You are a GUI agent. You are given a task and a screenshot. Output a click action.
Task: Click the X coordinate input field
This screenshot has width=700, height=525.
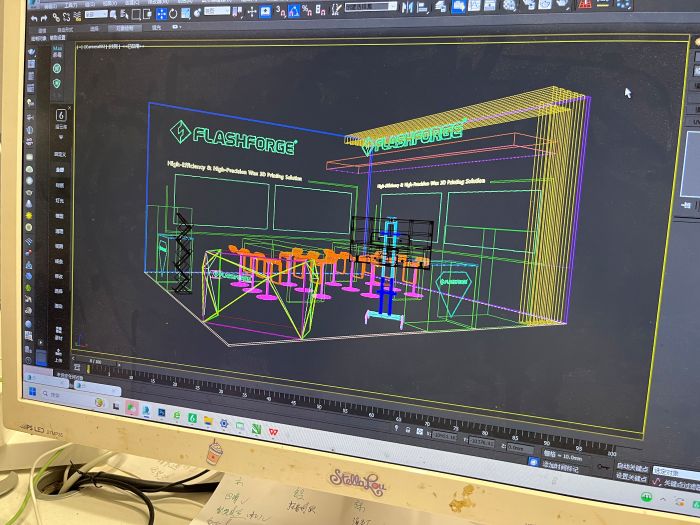(444, 436)
